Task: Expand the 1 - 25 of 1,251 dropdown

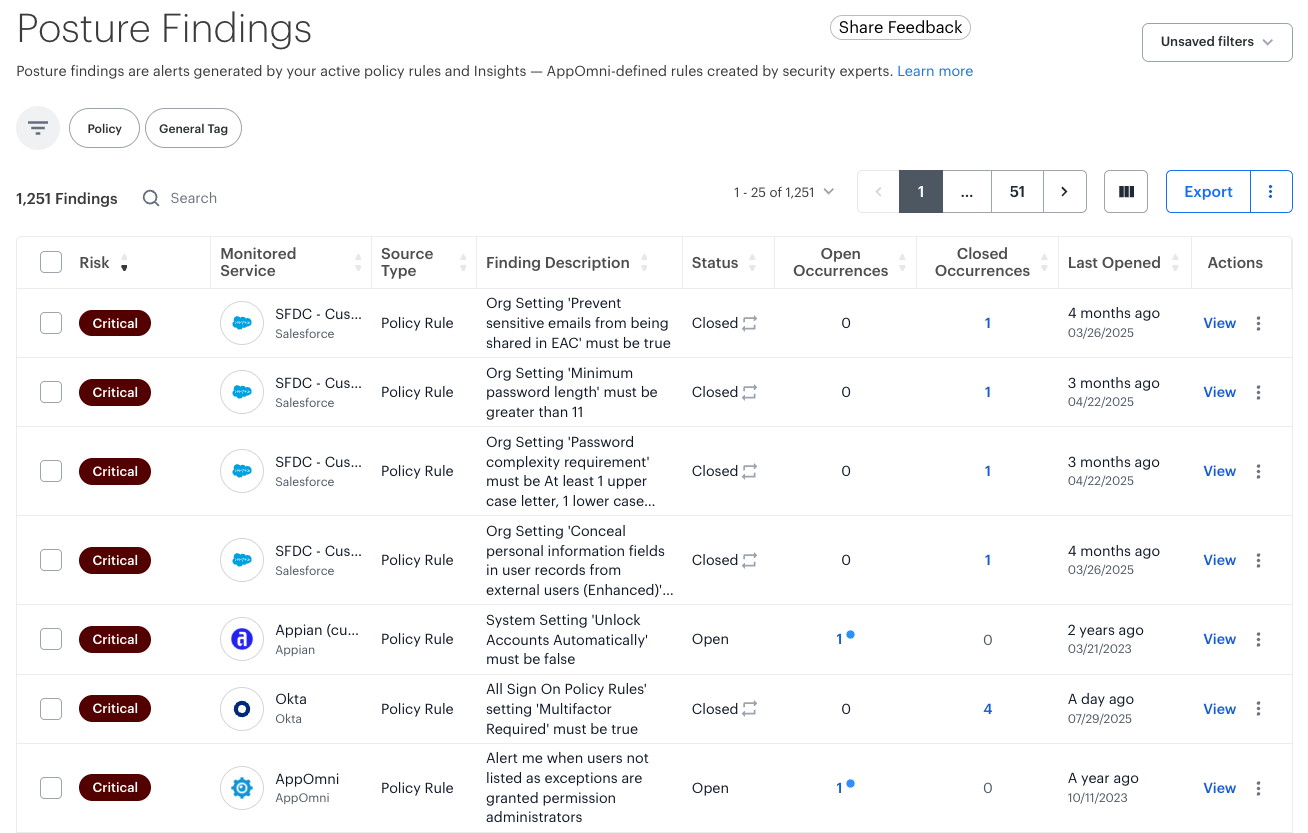Action: point(783,192)
